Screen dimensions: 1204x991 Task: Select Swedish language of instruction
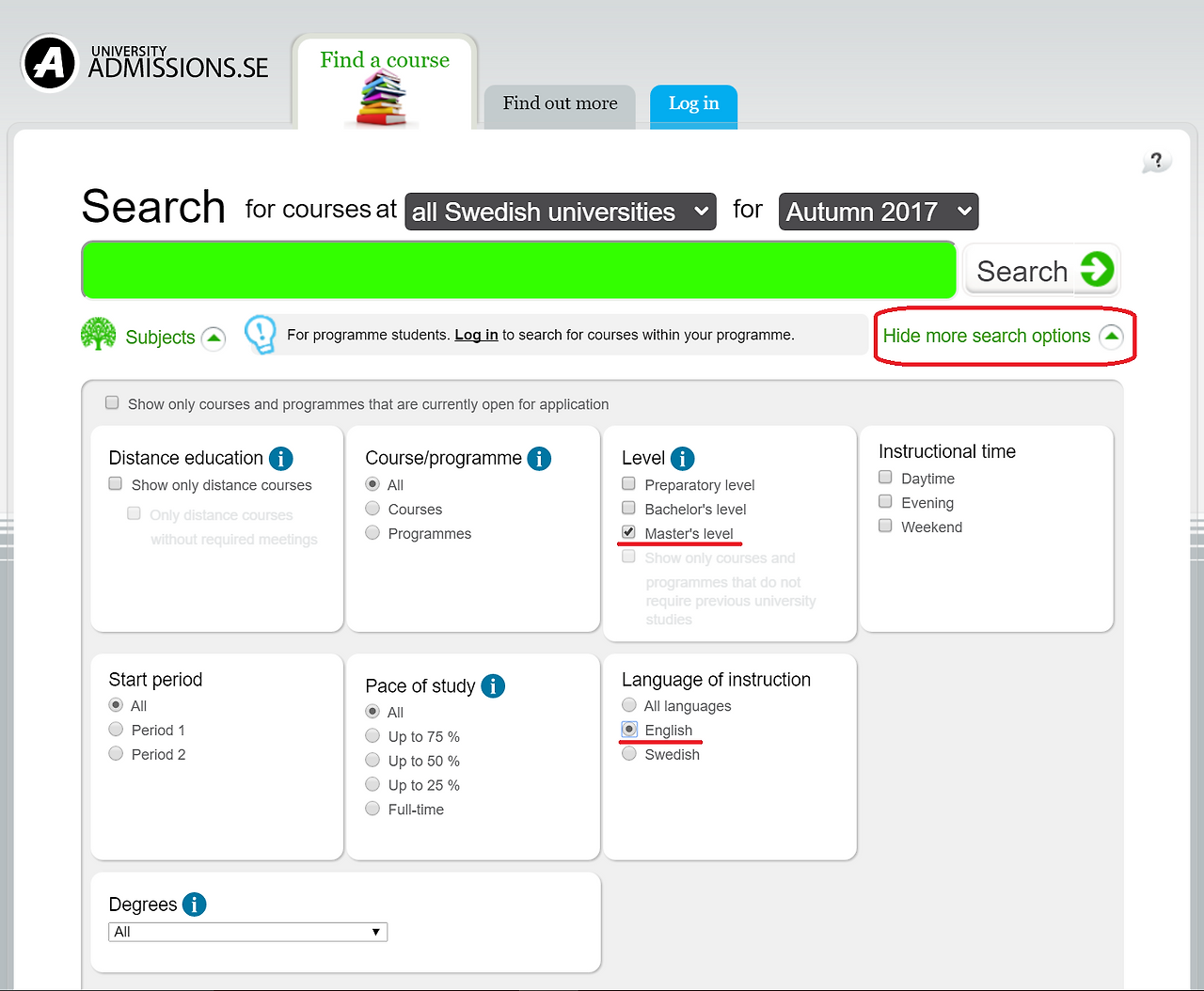tap(629, 754)
